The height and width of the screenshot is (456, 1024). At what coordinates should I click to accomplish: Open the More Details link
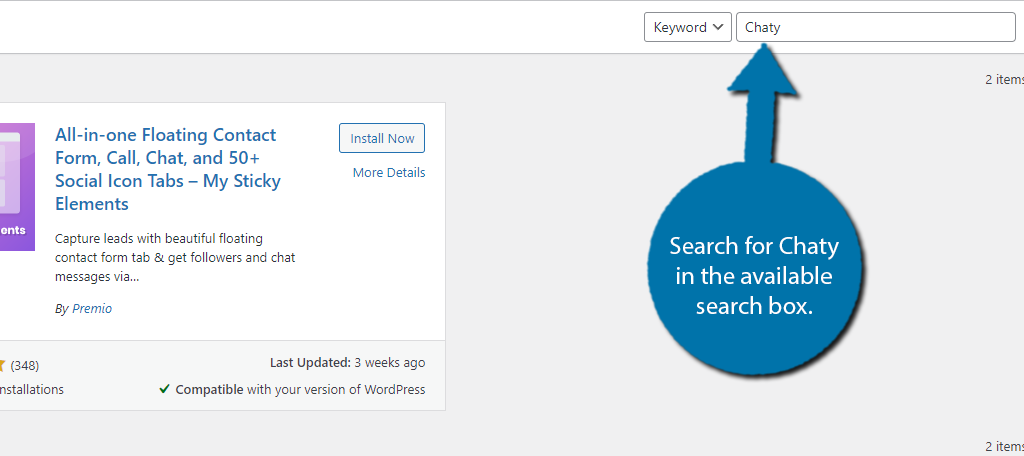click(388, 173)
